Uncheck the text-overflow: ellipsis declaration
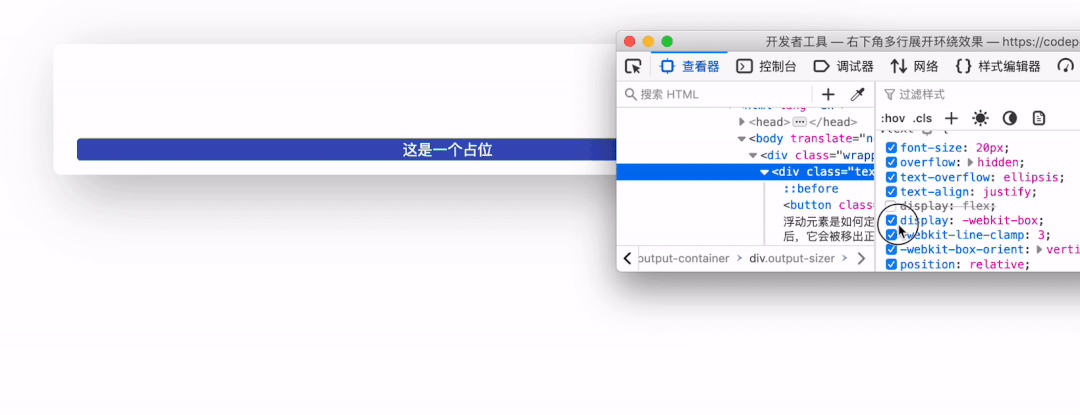 tap(891, 177)
